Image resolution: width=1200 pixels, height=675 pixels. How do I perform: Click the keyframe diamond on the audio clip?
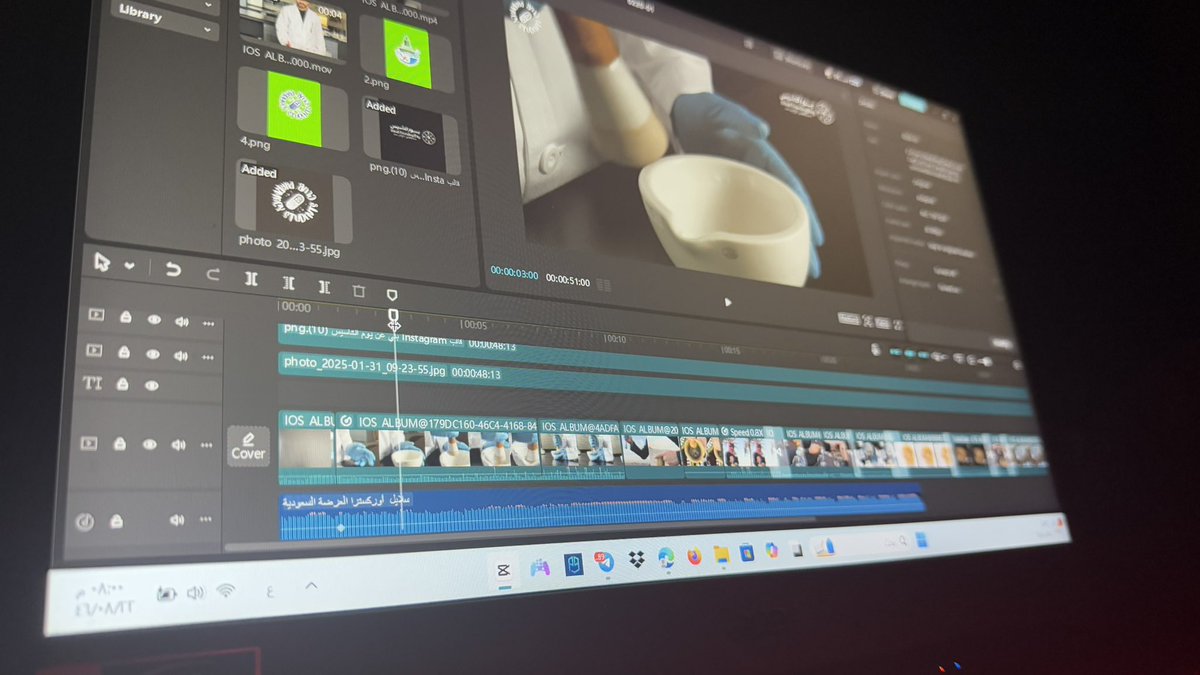pos(341,527)
